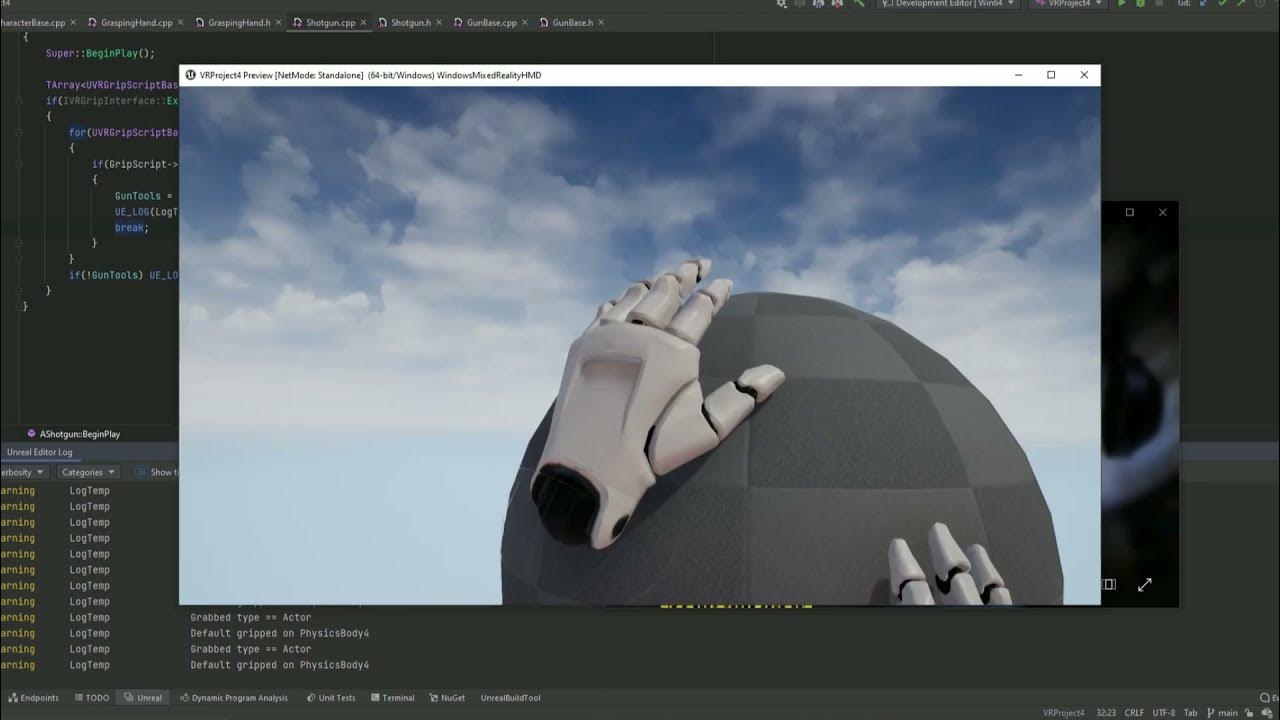This screenshot has height=720, width=1280.
Task: Click VRProject4 in the status bar
Action: [1063, 713]
